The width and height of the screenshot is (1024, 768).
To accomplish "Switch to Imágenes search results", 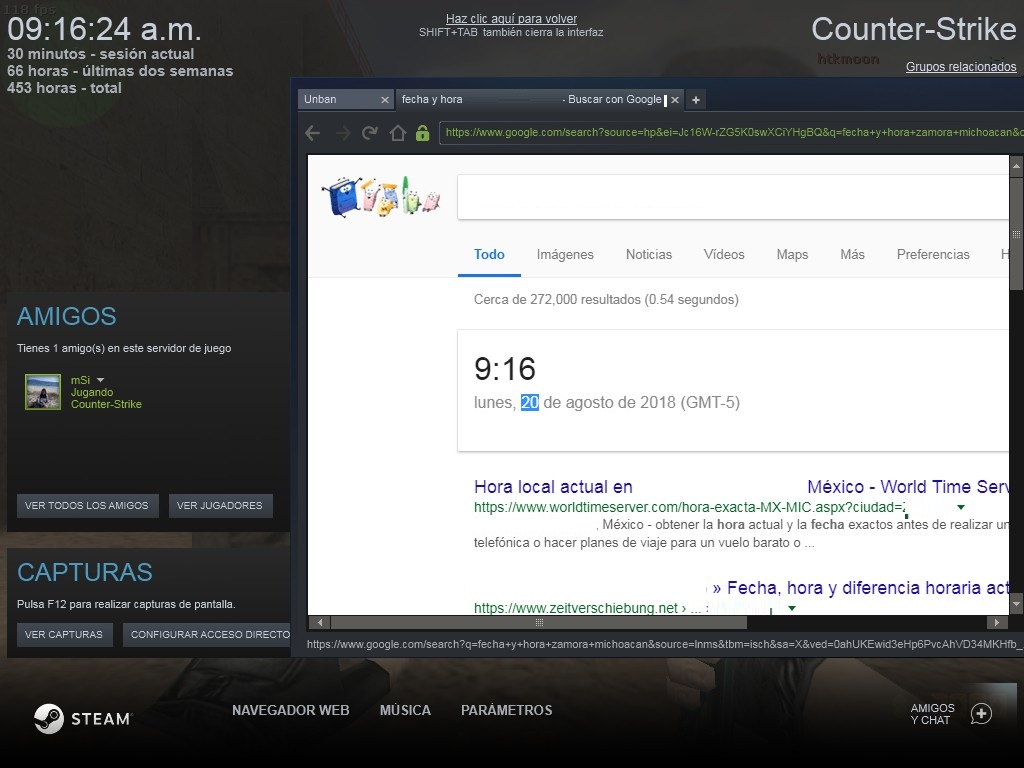I will (565, 255).
